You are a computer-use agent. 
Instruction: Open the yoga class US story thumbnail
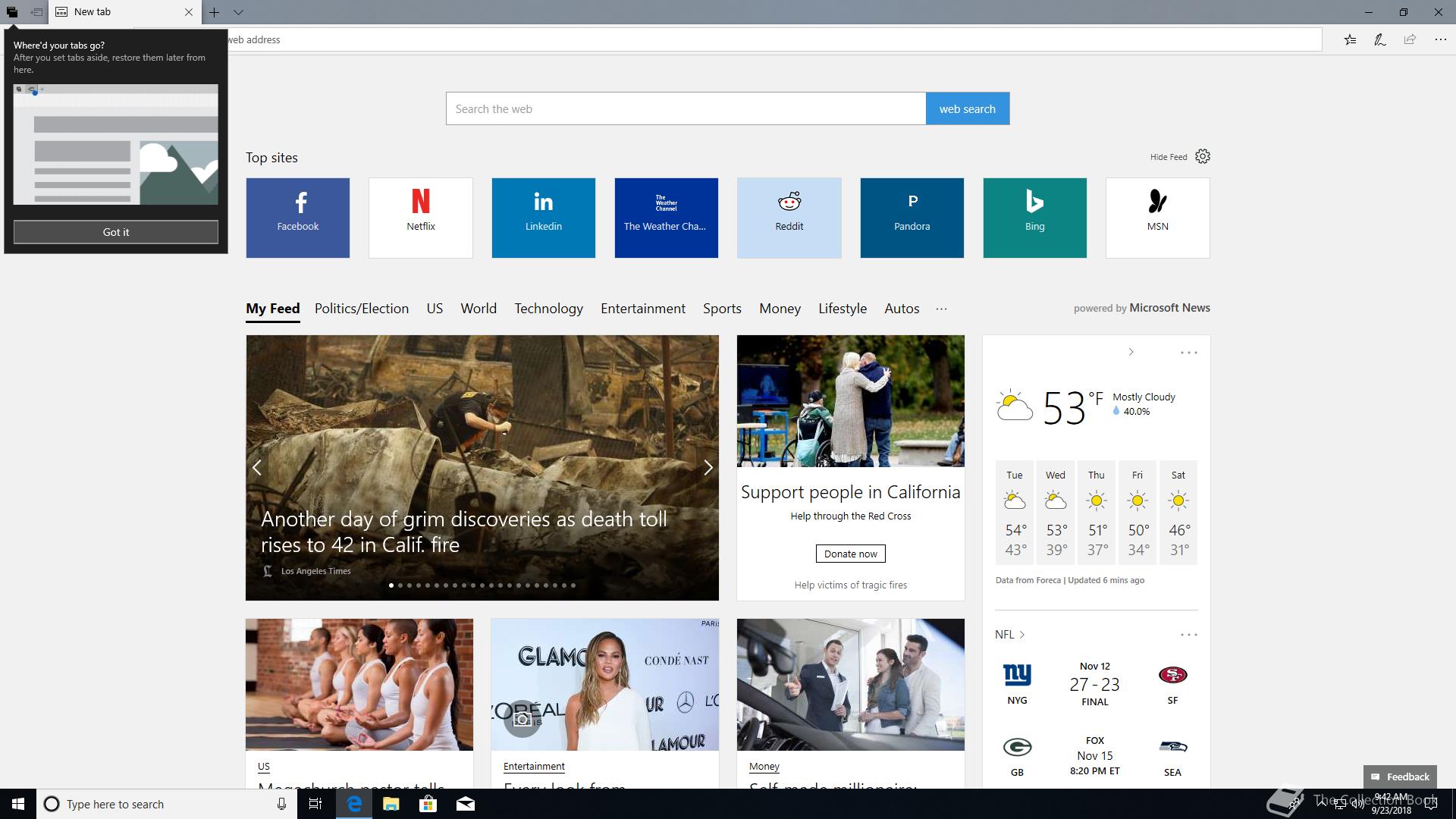pyautogui.click(x=359, y=685)
